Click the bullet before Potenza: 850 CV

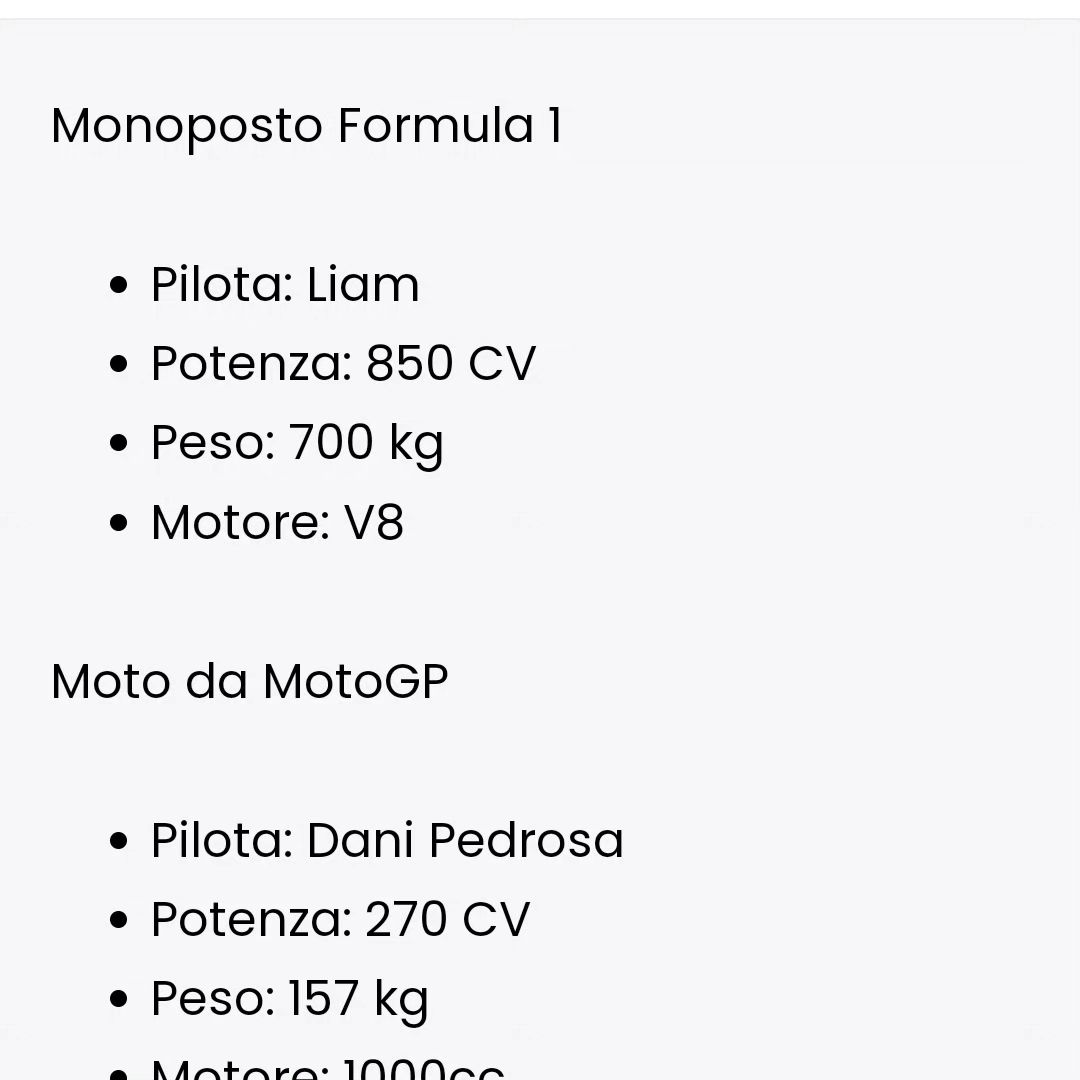118,364
